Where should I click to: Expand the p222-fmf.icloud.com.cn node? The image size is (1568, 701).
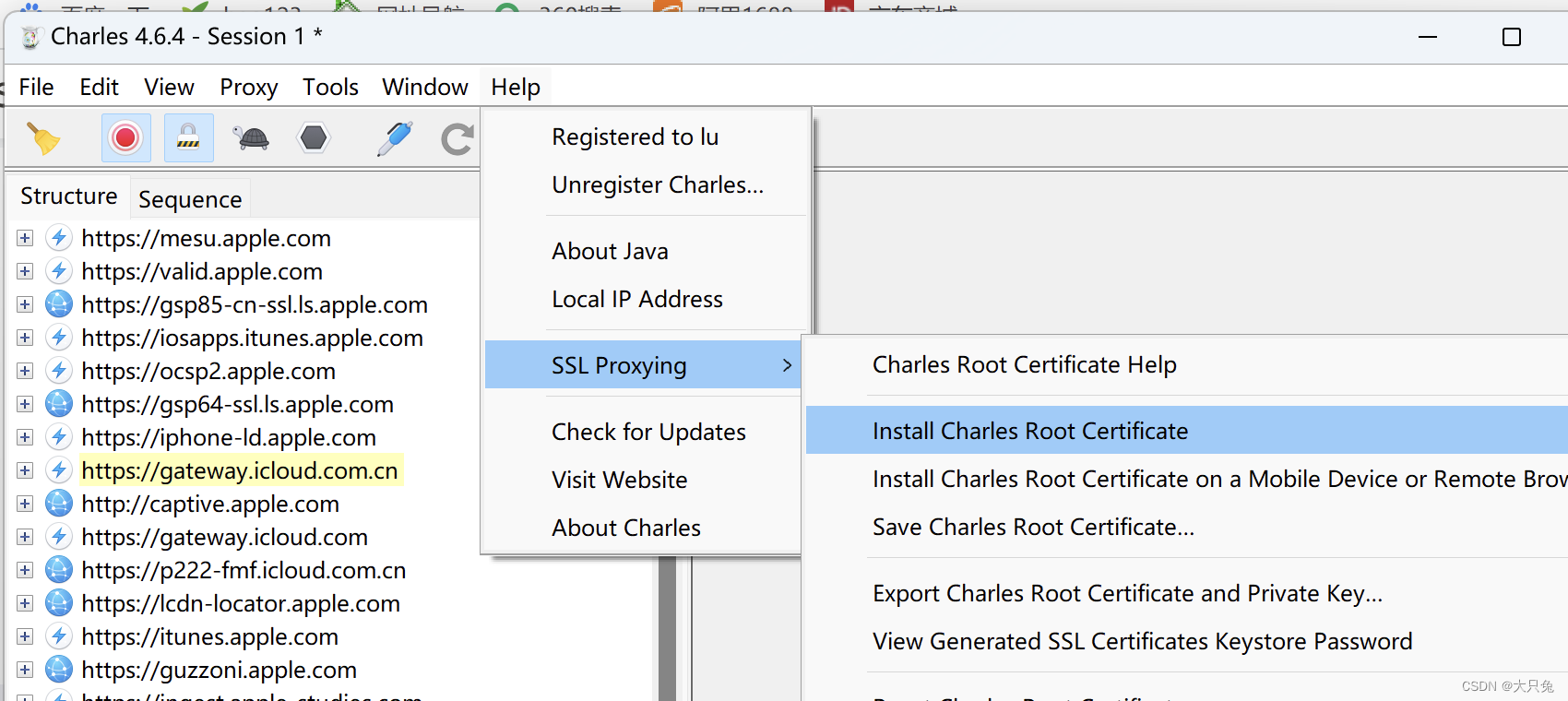coord(25,570)
